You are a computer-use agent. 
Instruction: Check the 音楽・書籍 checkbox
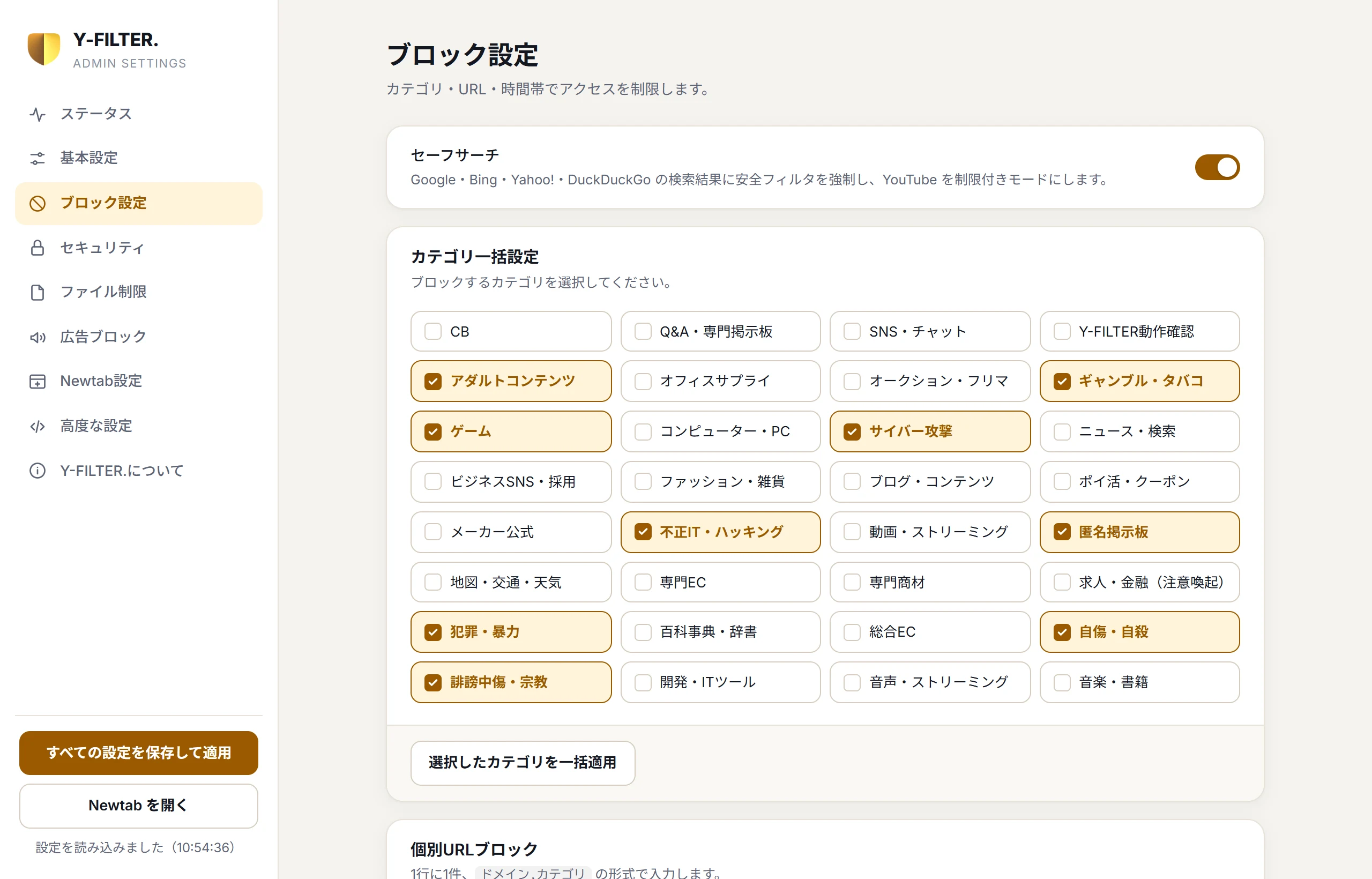[x=1062, y=682]
